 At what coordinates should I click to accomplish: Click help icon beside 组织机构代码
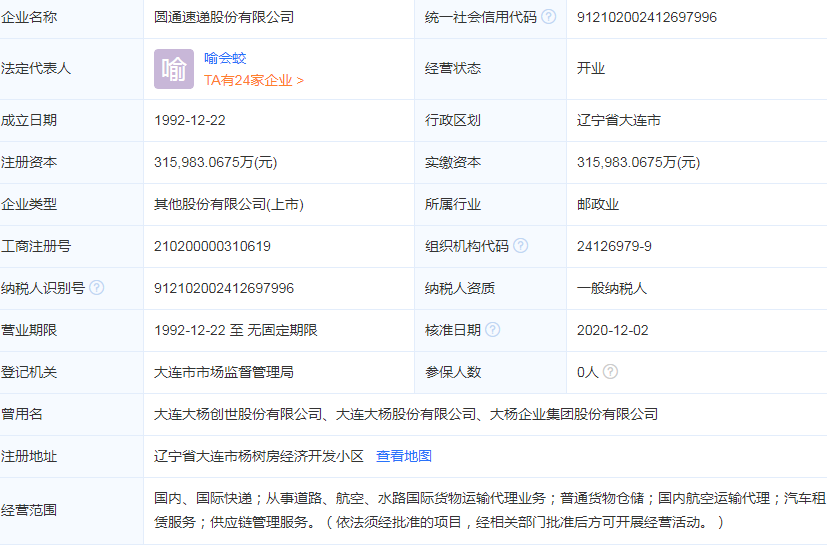coord(521,246)
